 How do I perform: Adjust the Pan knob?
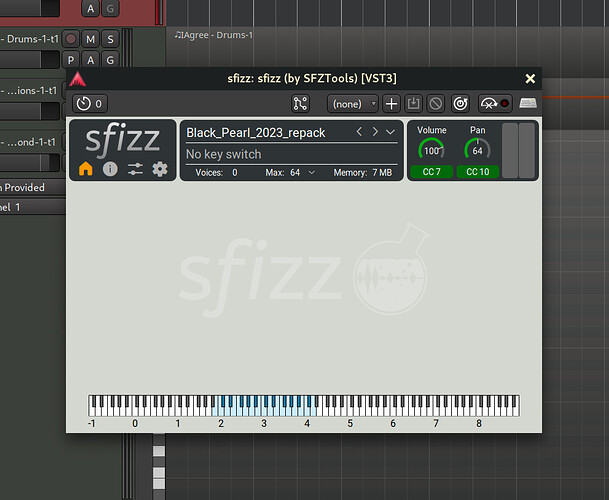click(477, 150)
